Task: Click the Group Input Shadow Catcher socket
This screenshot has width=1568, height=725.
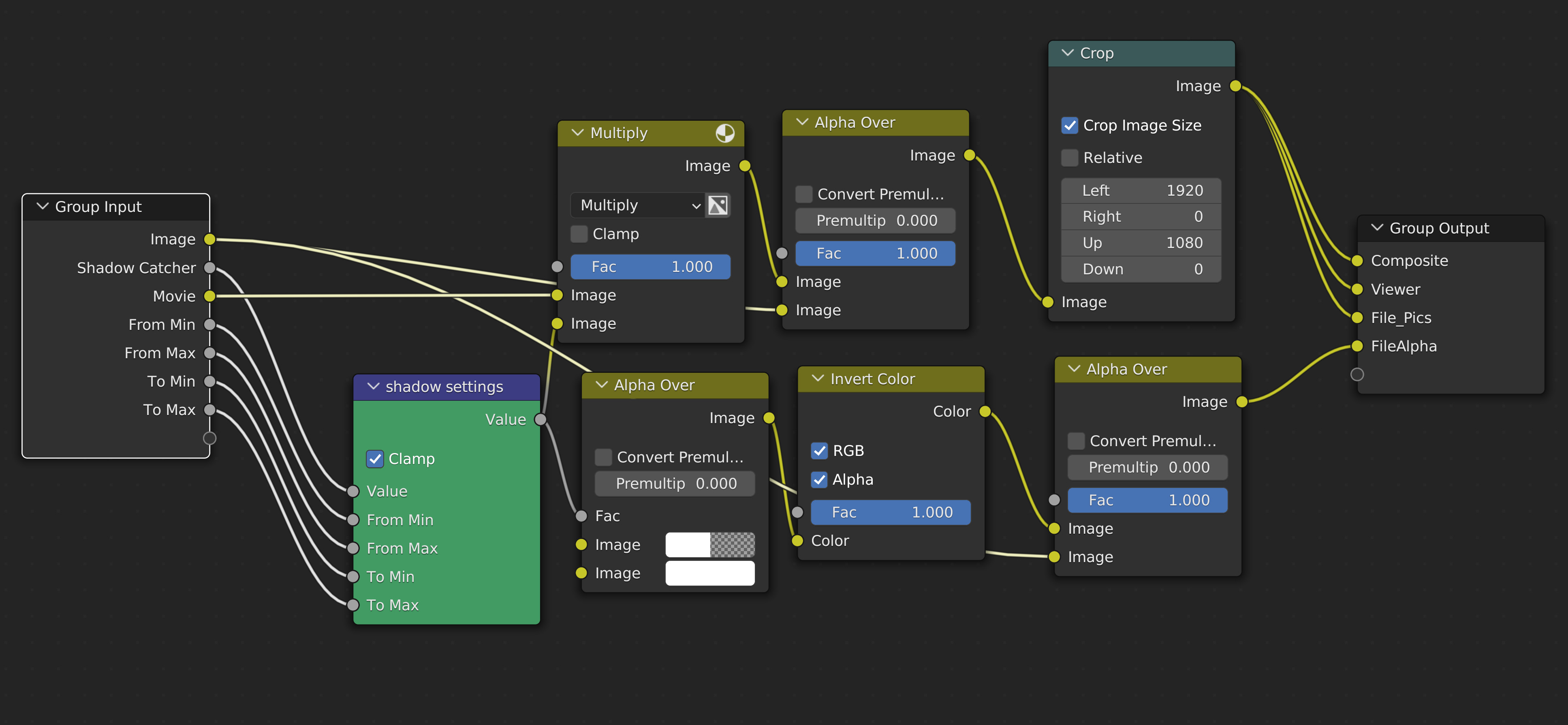Action: pyautogui.click(x=209, y=268)
